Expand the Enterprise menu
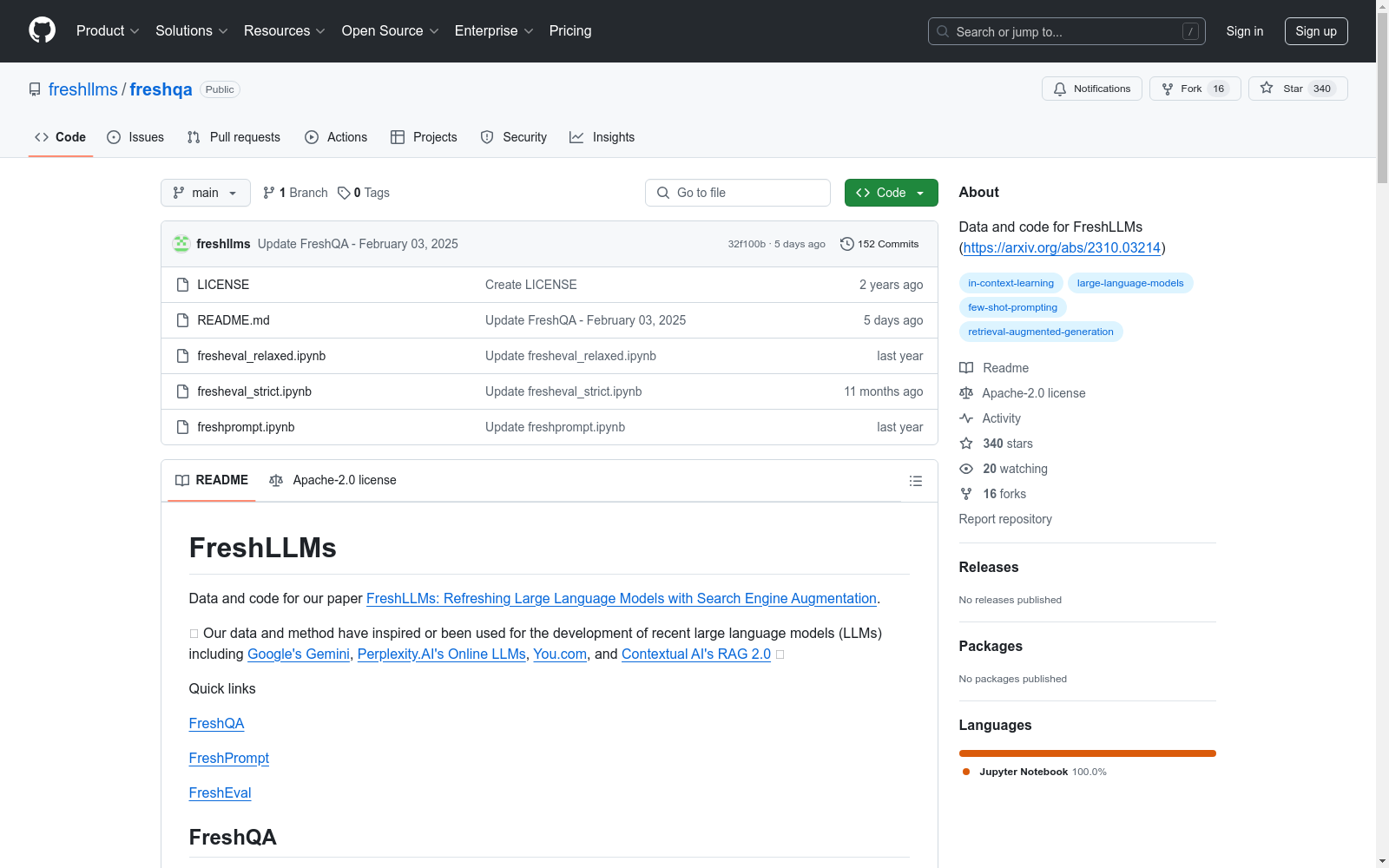Viewport: 1389px width, 868px height. [x=494, y=30]
